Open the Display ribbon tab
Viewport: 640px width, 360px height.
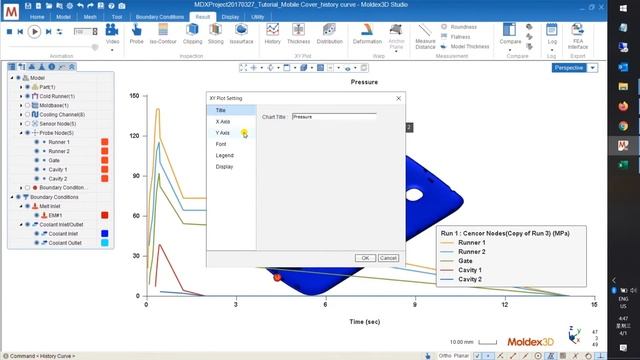pos(230,17)
